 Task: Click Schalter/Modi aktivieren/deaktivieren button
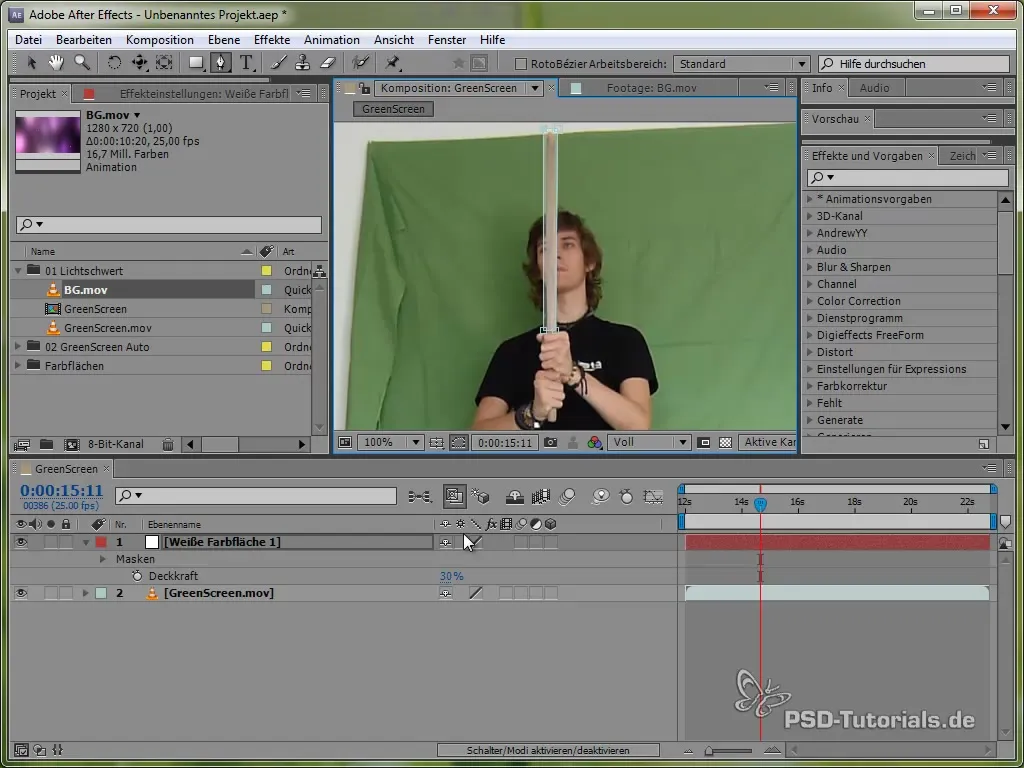548,750
